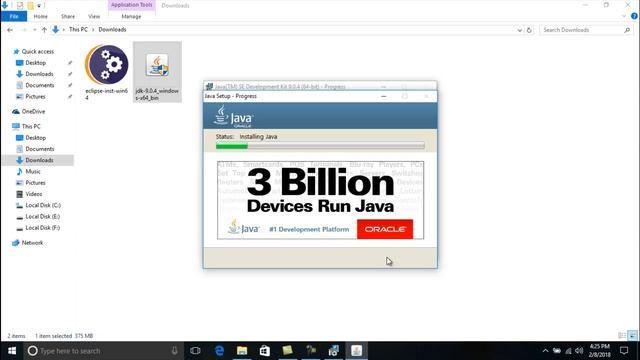Click the '1 item selected 375 MB' status text

point(64,336)
